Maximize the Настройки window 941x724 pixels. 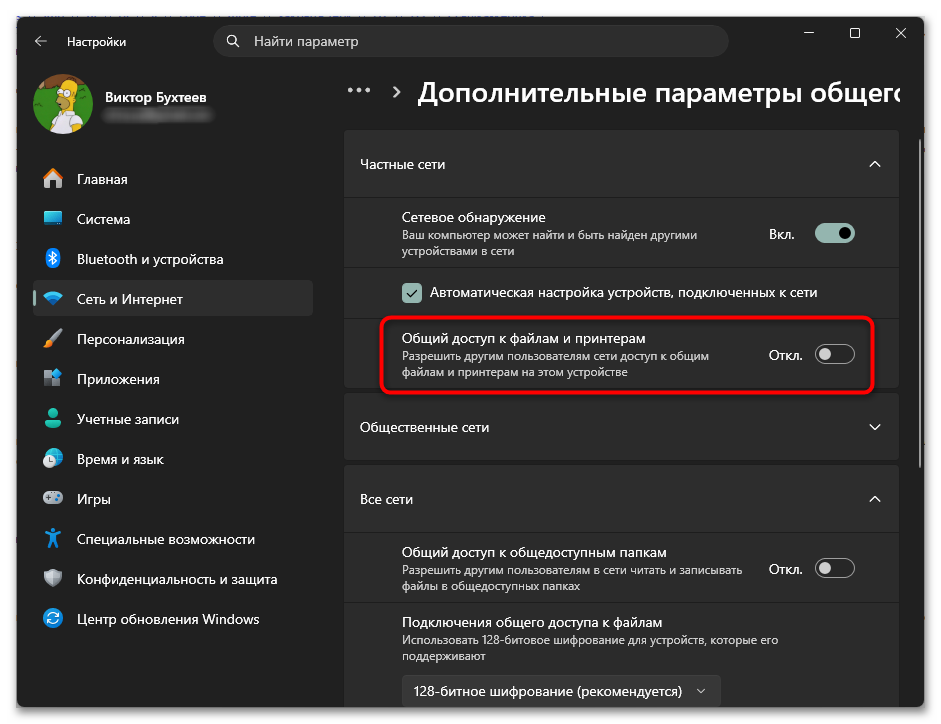pos(855,33)
